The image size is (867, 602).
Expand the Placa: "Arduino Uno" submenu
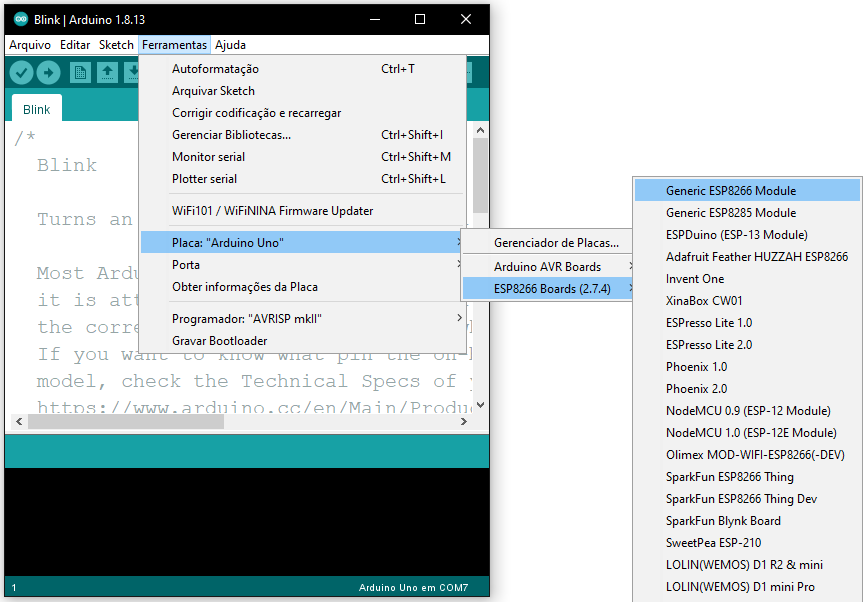pos(302,243)
